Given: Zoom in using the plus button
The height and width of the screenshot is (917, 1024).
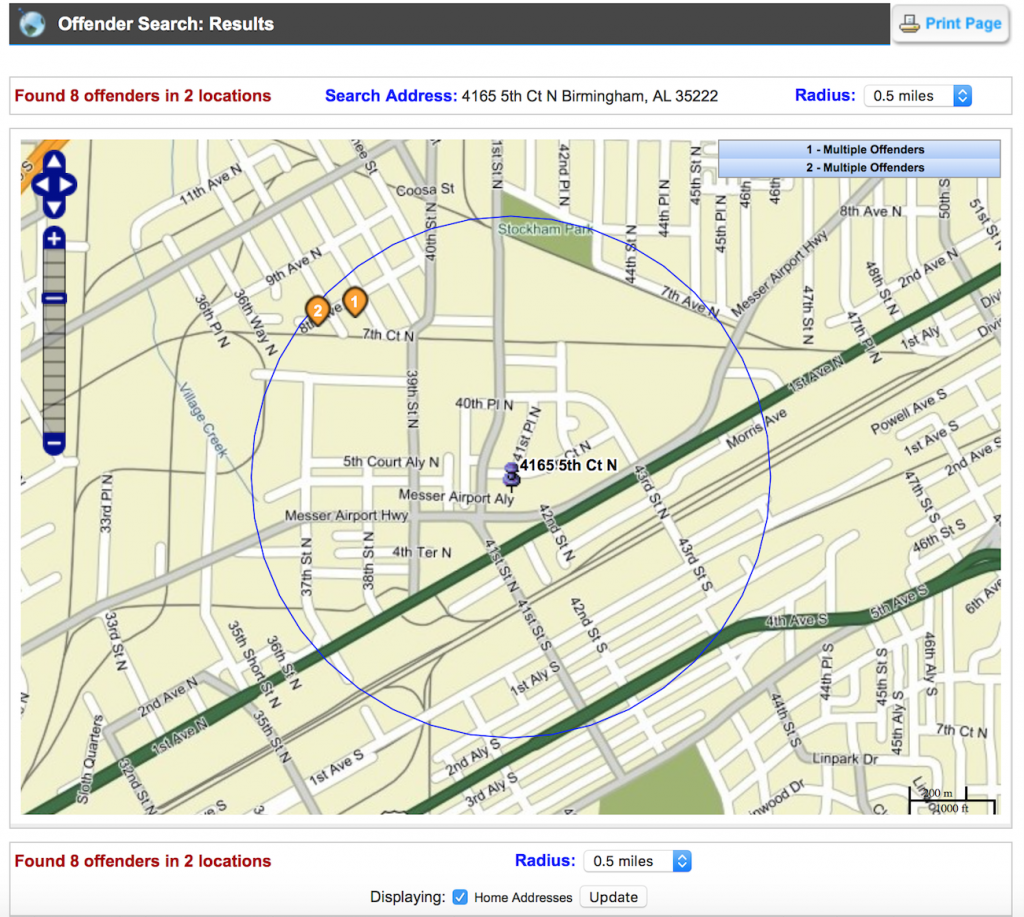Looking at the screenshot, I should click(55, 239).
